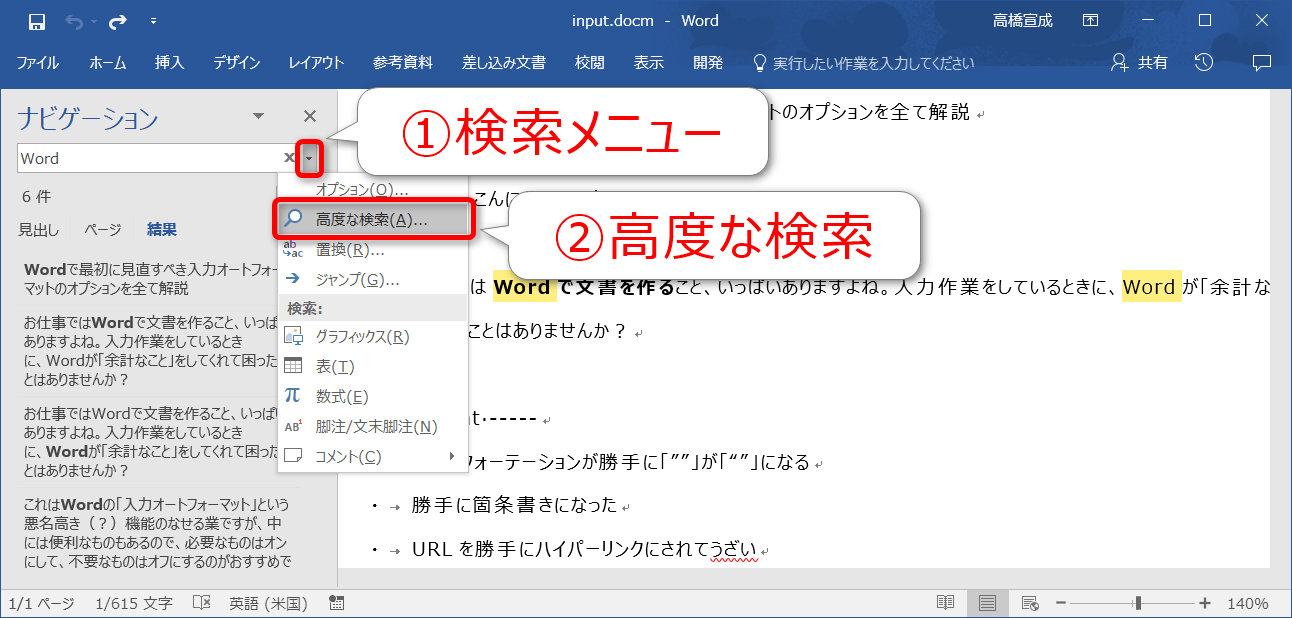Redo the last action
Image resolution: width=1292 pixels, height=618 pixels.
(117, 21)
